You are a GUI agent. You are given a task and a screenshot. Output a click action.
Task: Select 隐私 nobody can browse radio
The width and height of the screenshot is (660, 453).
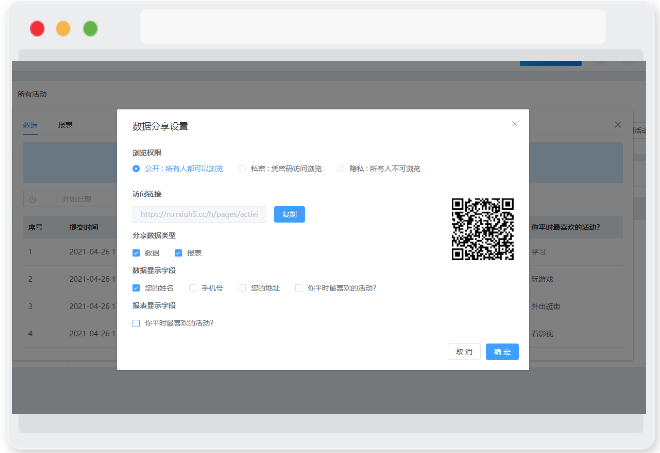[341, 168]
